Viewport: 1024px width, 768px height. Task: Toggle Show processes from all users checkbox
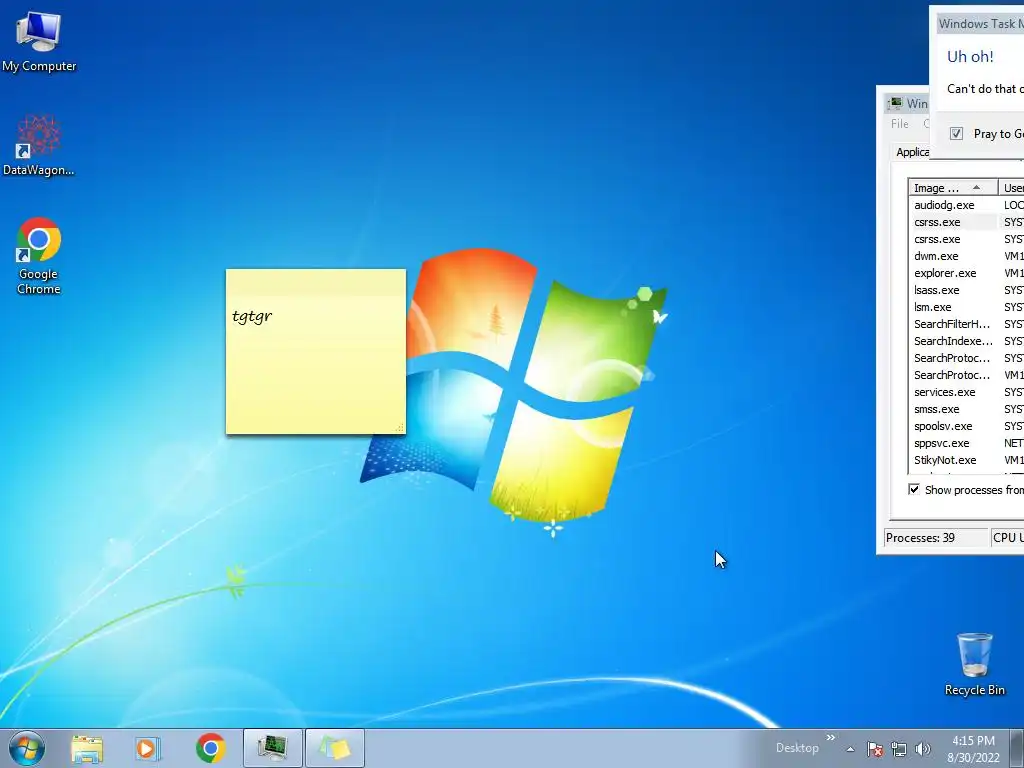(914, 489)
